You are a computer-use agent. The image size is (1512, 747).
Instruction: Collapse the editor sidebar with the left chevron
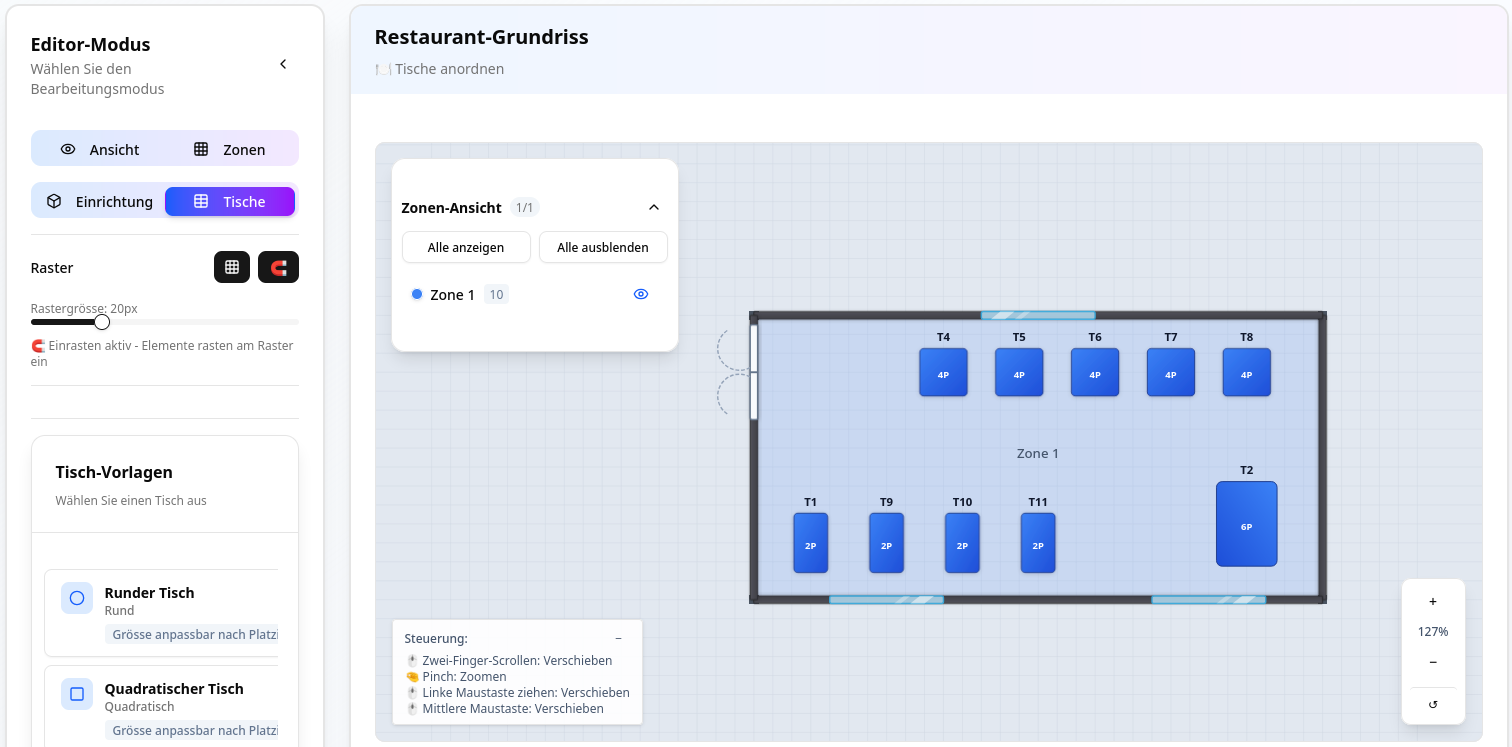(x=283, y=64)
